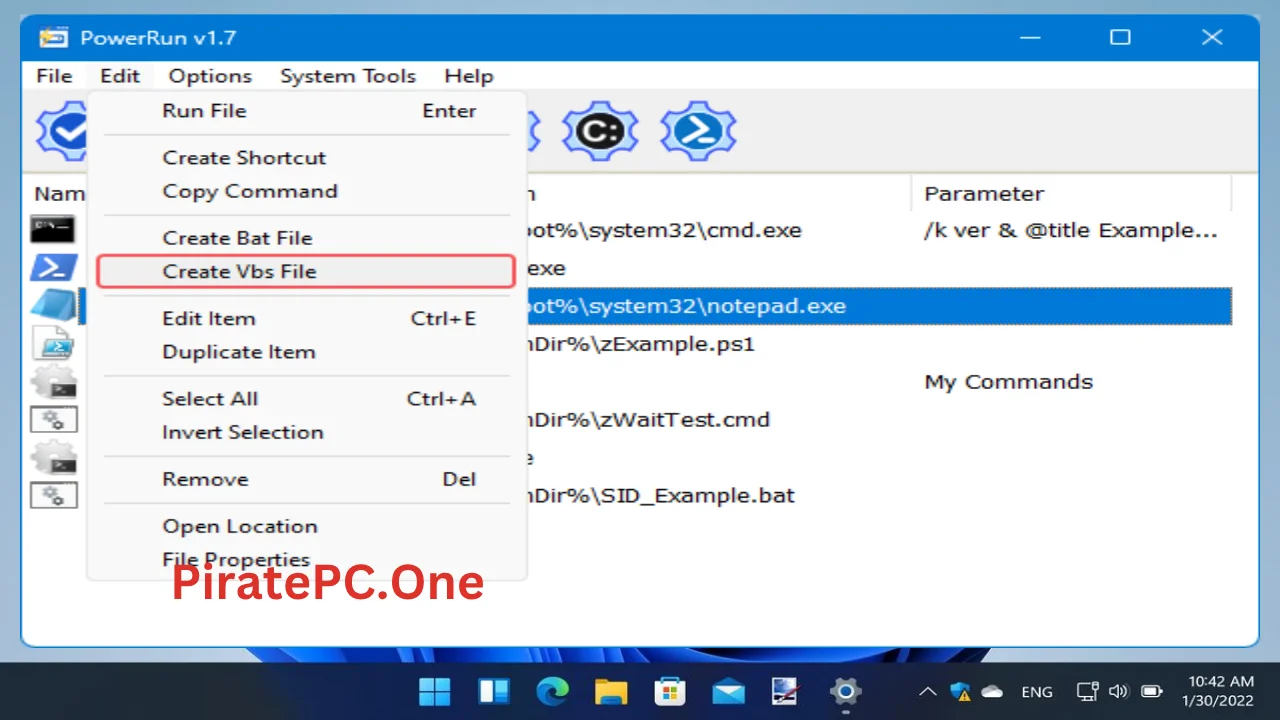Open the Windows Start menu
Image resolution: width=1280 pixels, height=720 pixels.
(435, 691)
